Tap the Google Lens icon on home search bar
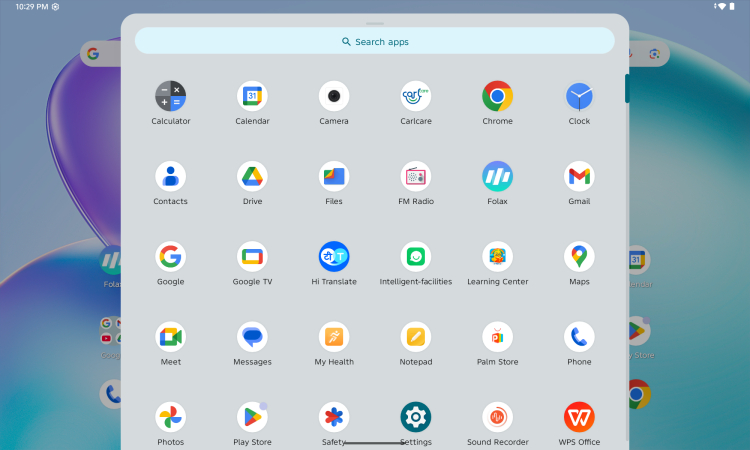The image size is (750, 450). [x=654, y=54]
